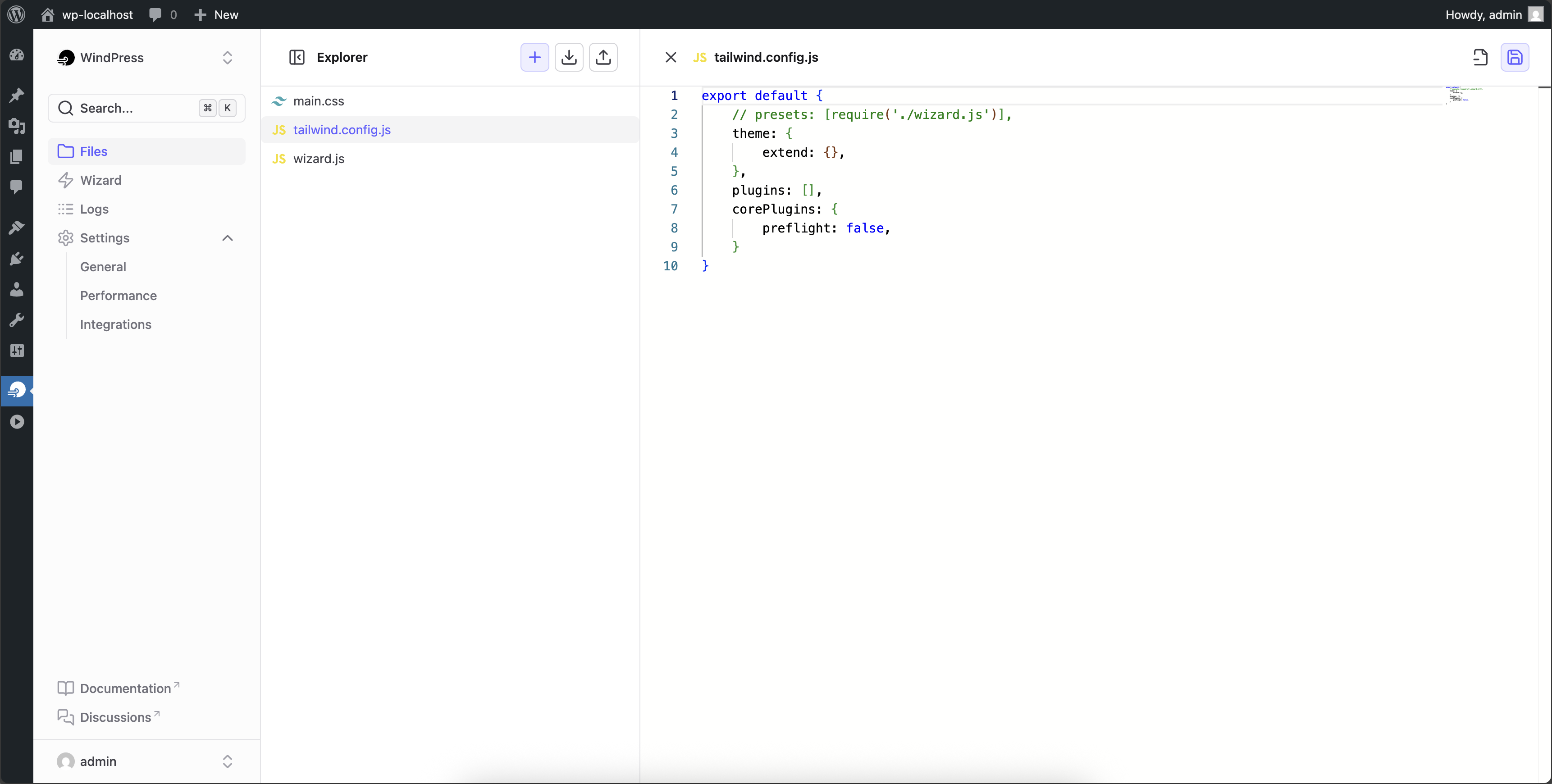
Task: Open the Settings sliders sidebar icon
Action: 17,351
